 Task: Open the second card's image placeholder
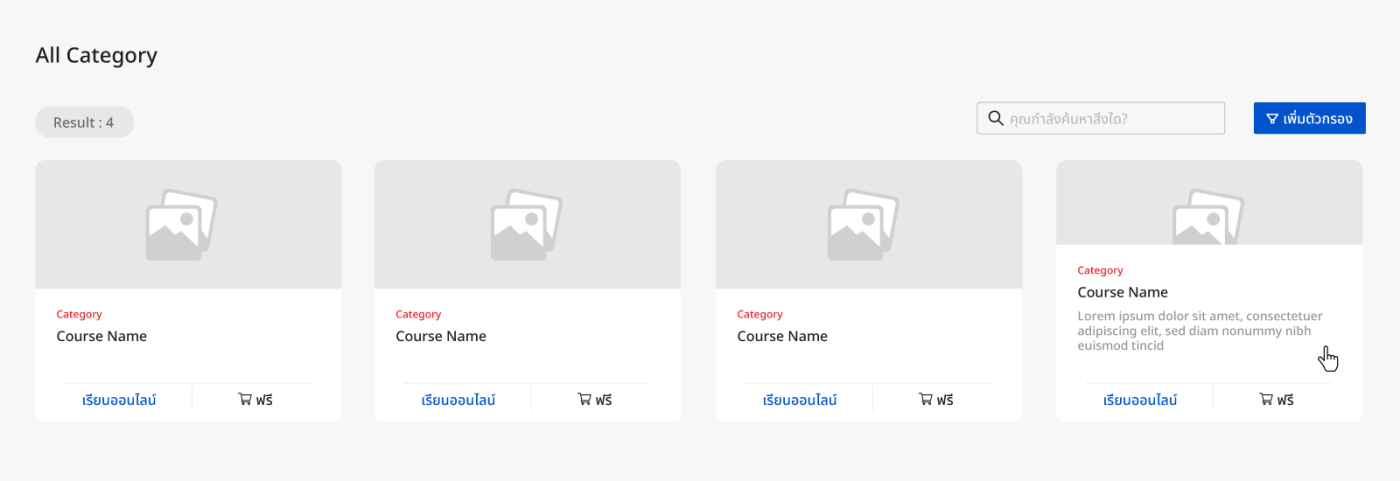pos(526,225)
